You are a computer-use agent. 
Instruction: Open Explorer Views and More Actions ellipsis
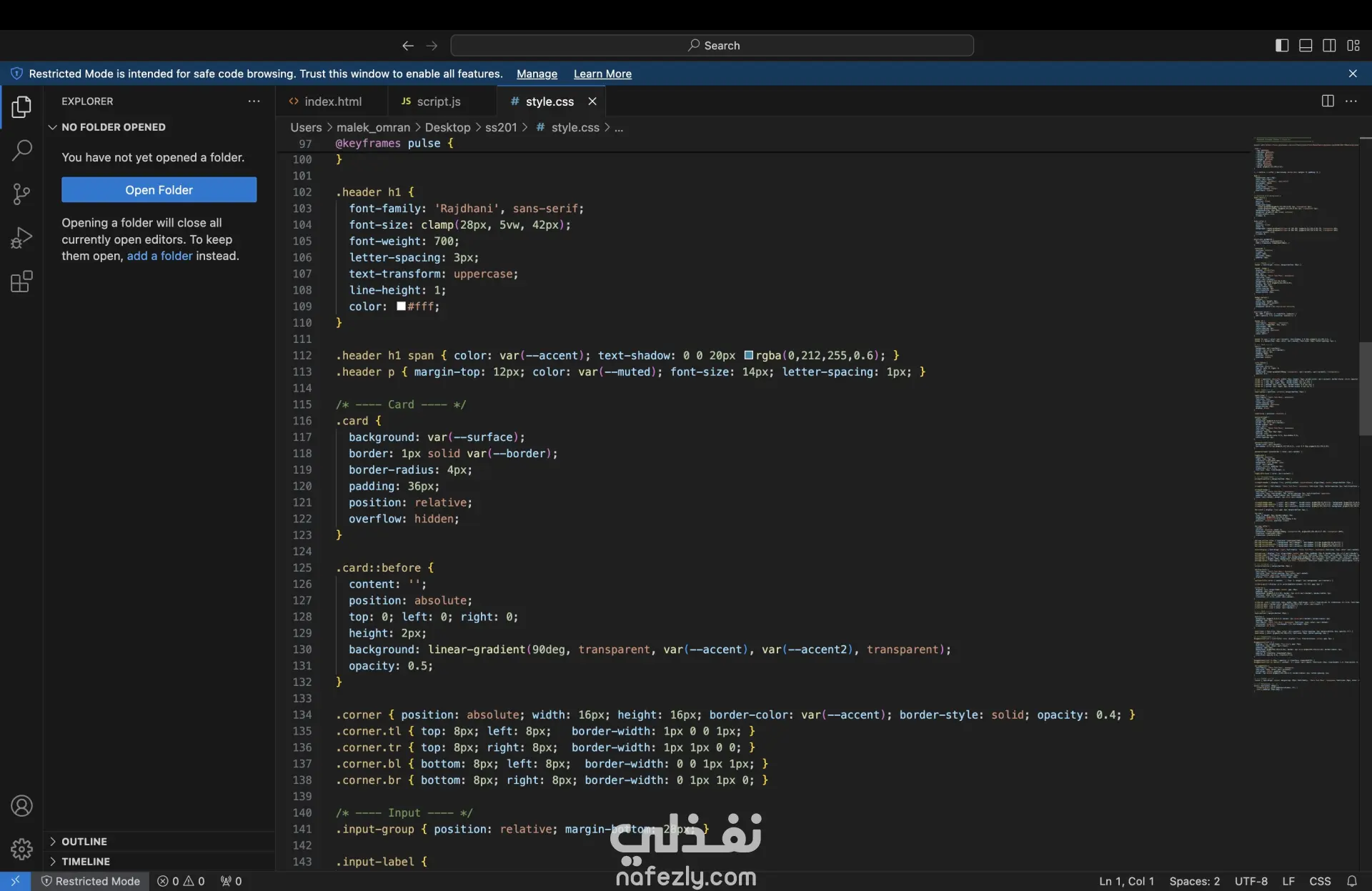click(254, 101)
